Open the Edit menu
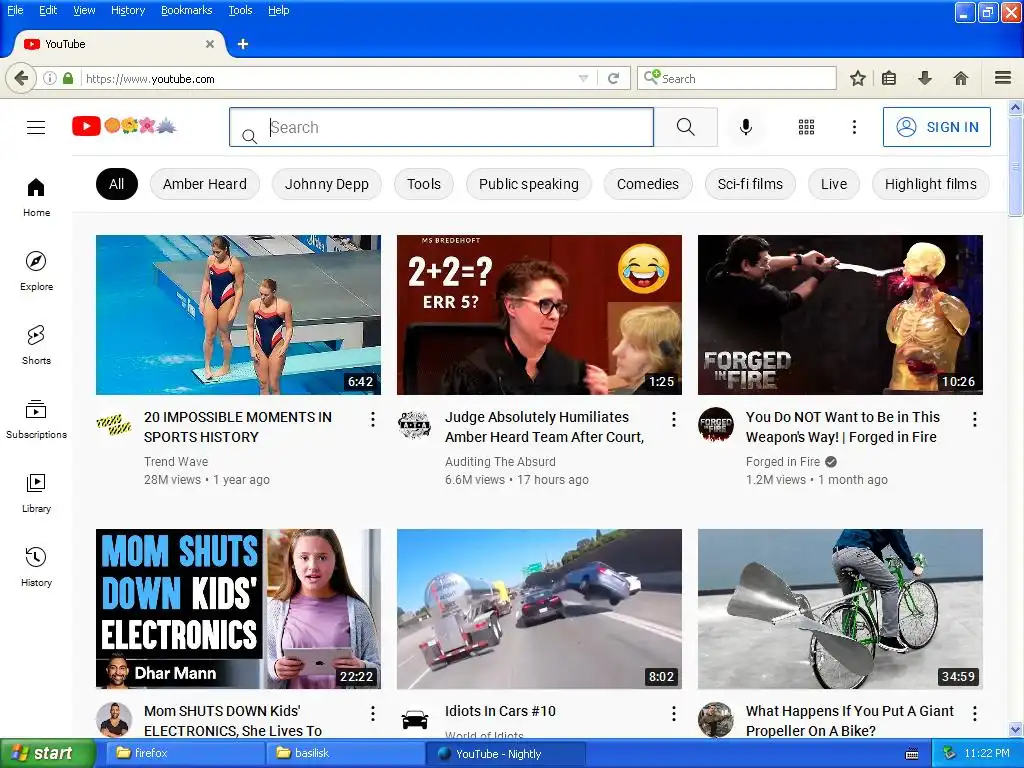Viewport: 1024px width, 768px height. coord(48,10)
